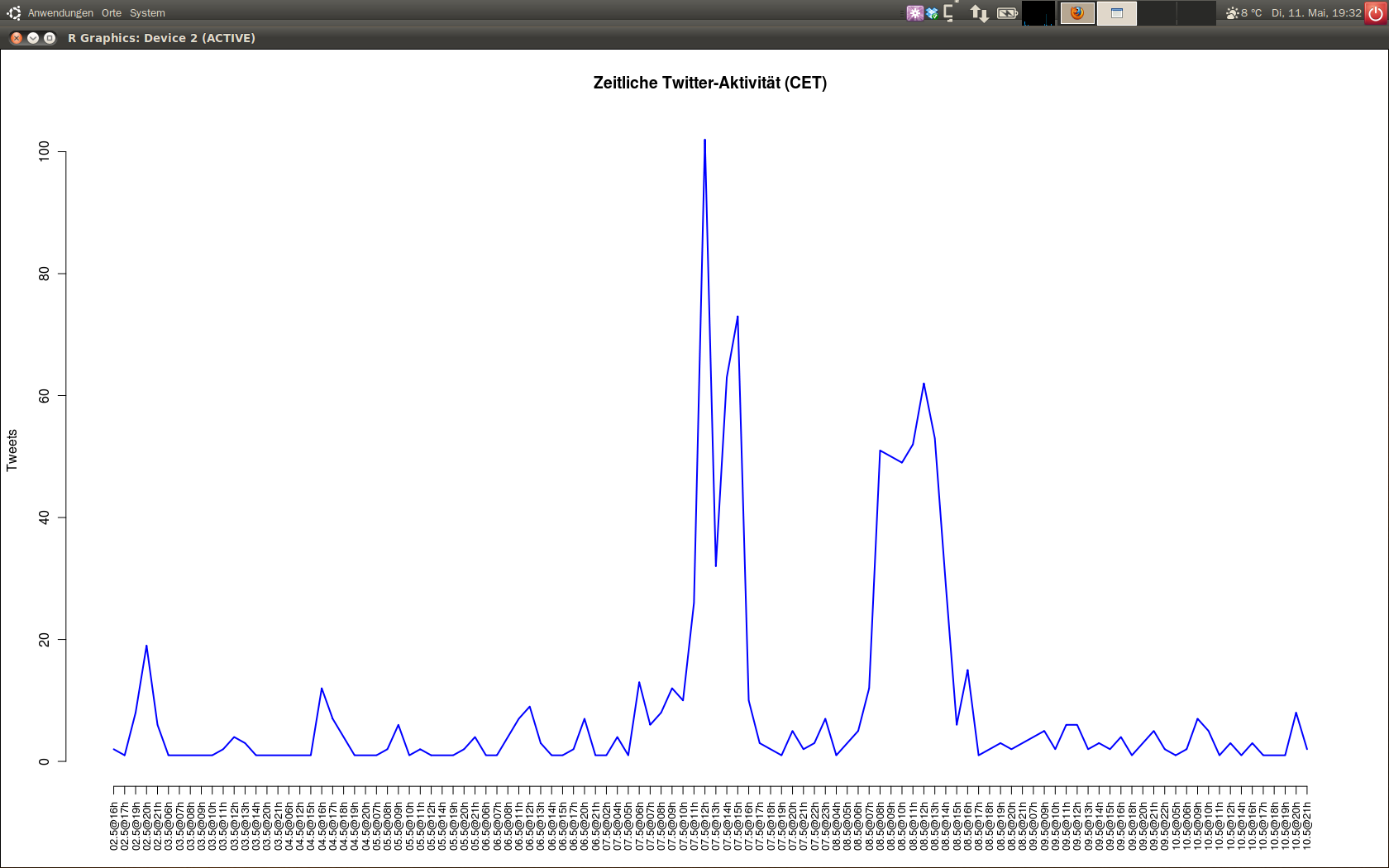This screenshot has width=1389, height=868.
Task: Maximize the R Graphics window
Action: coord(50,38)
